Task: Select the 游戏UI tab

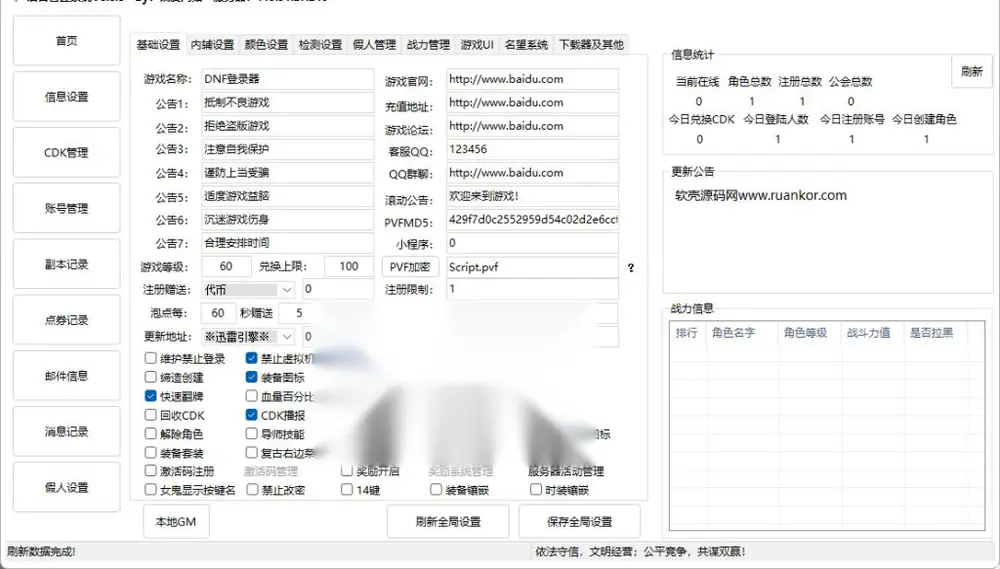Action: [477, 45]
